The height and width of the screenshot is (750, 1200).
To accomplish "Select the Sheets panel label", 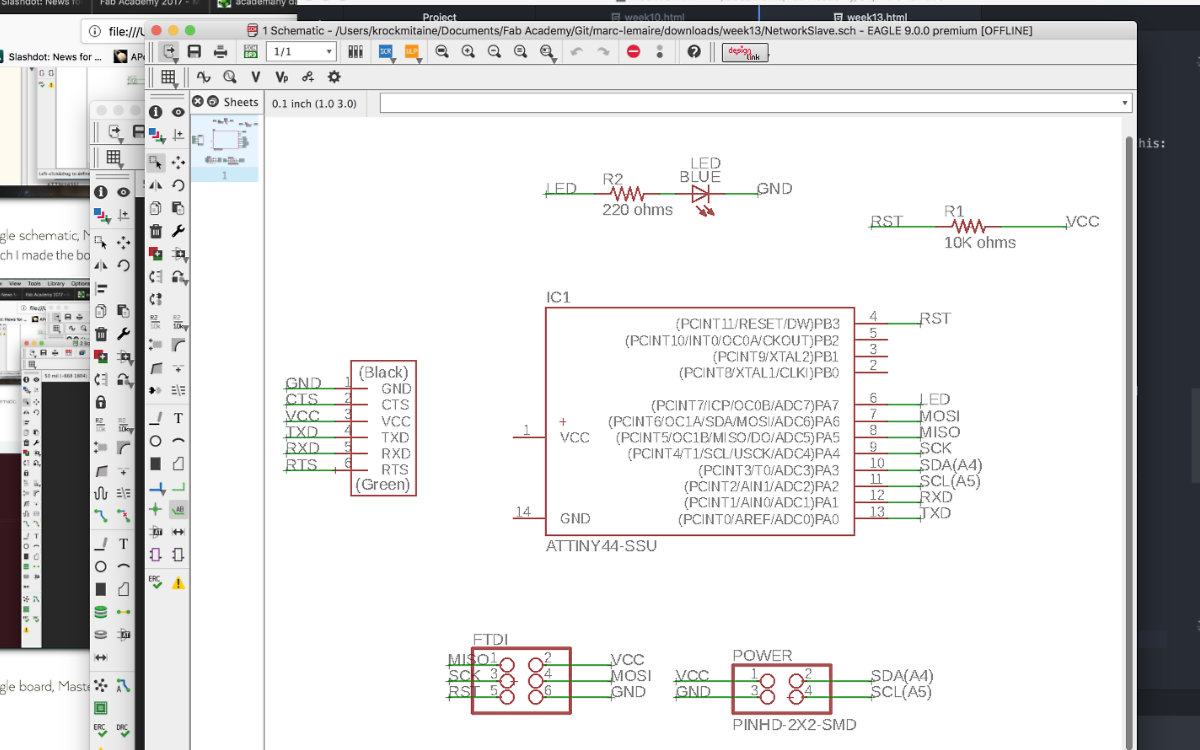I will (x=241, y=102).
